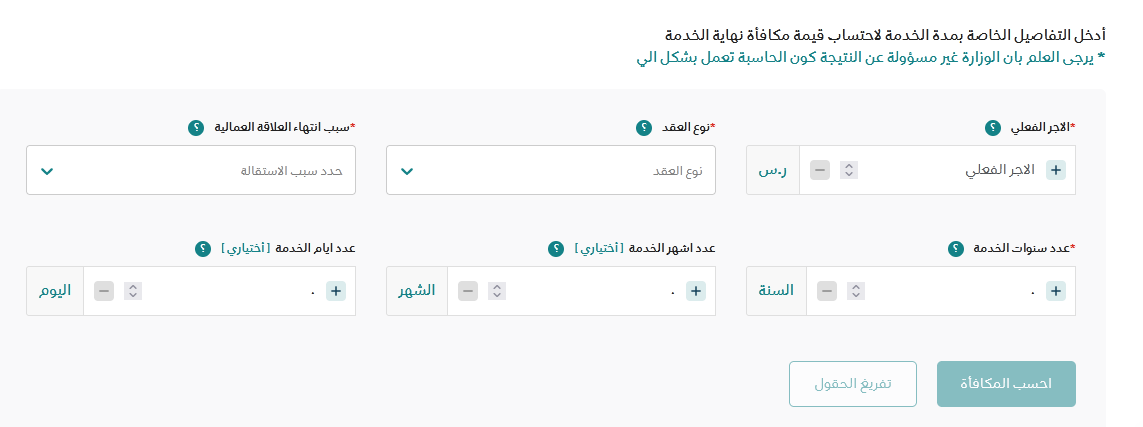The image size is (1143, 427).
Task: Click help icon beside سبب انتهاء العلاقة العمالية
Action: pyautogui.click(x=196, y=128)
